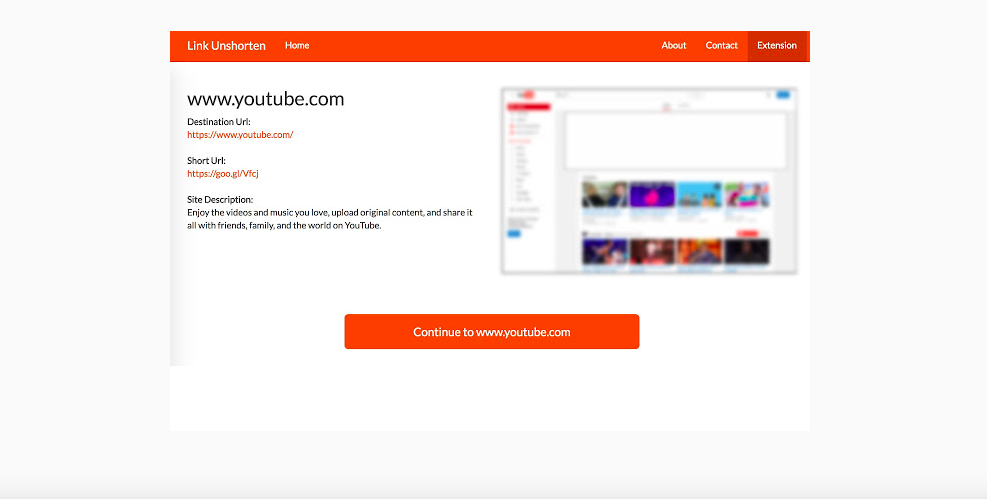Open the About page
The height and width of the screenshot is (499, 987).
coord(673,46)
